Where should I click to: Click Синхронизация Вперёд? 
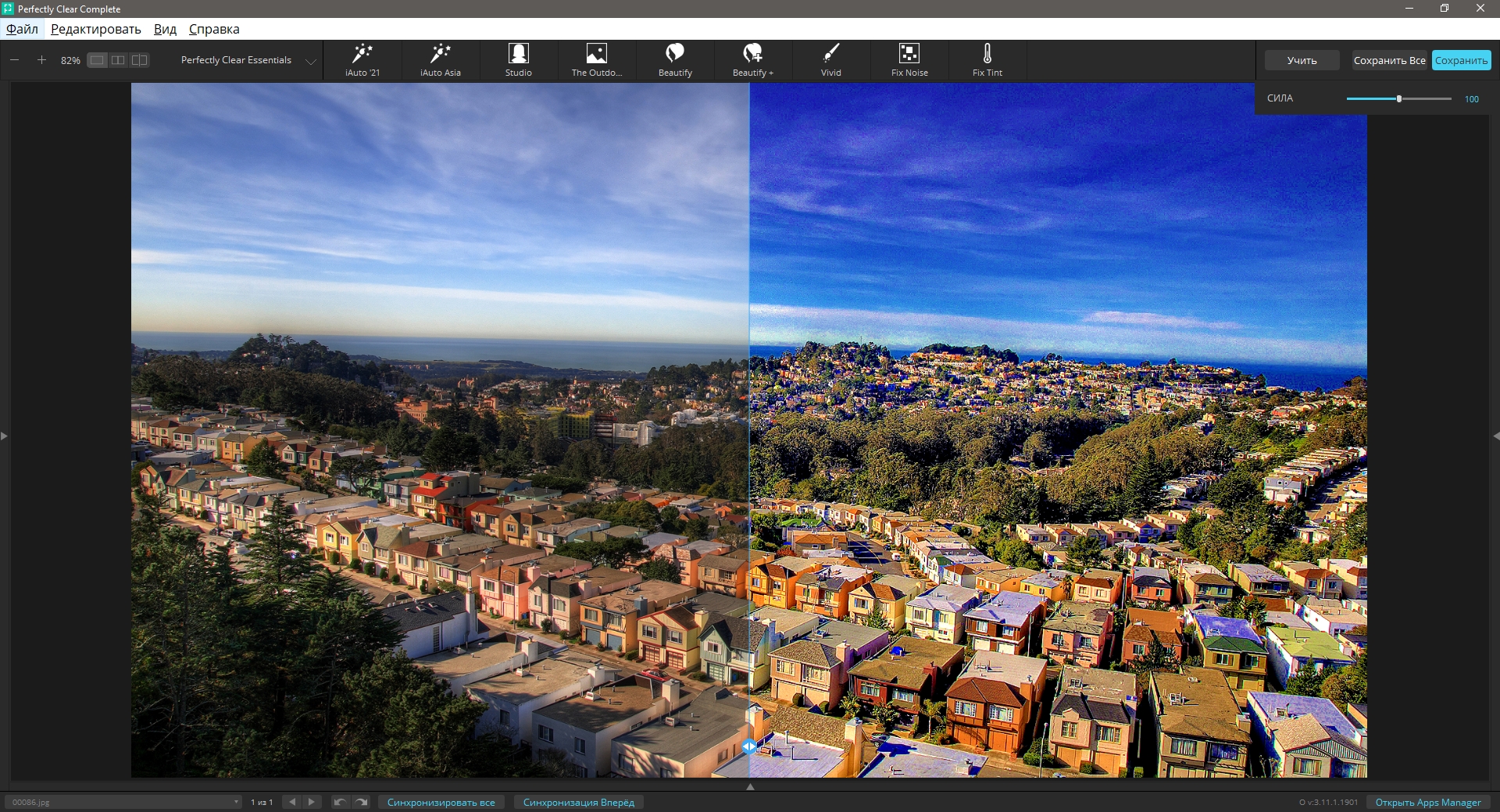[579, 802]
